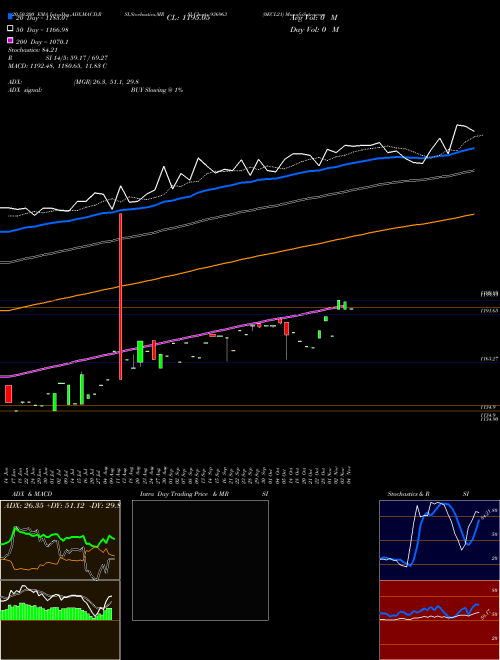Select the '200 Day - 1070.1' legend text
Image resolution: width=500 pixels, height=660 pixels.
[42, 42]
